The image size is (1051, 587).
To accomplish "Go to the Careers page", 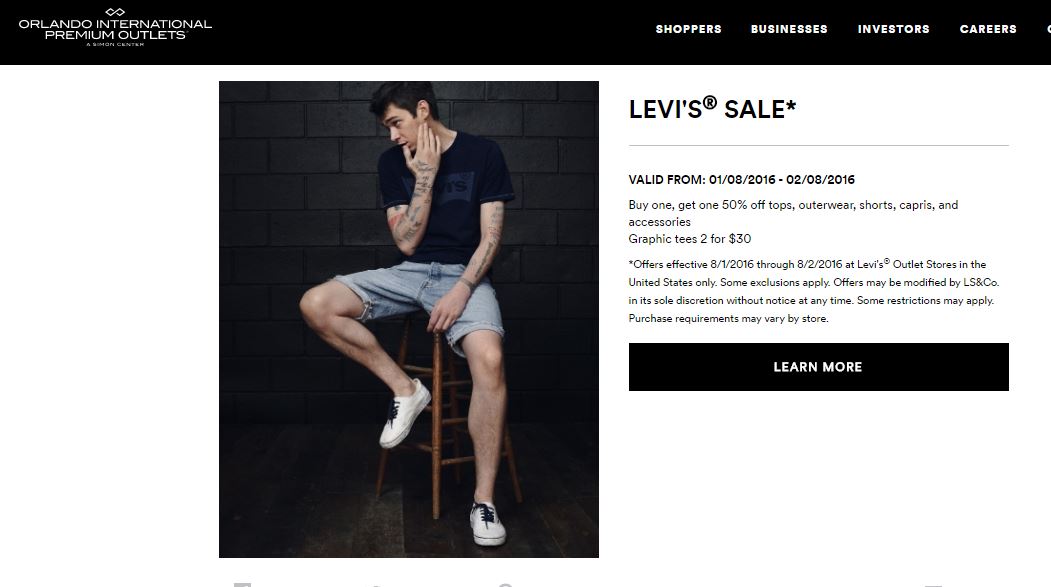I will pyautogui.click(x=988, y=29).
